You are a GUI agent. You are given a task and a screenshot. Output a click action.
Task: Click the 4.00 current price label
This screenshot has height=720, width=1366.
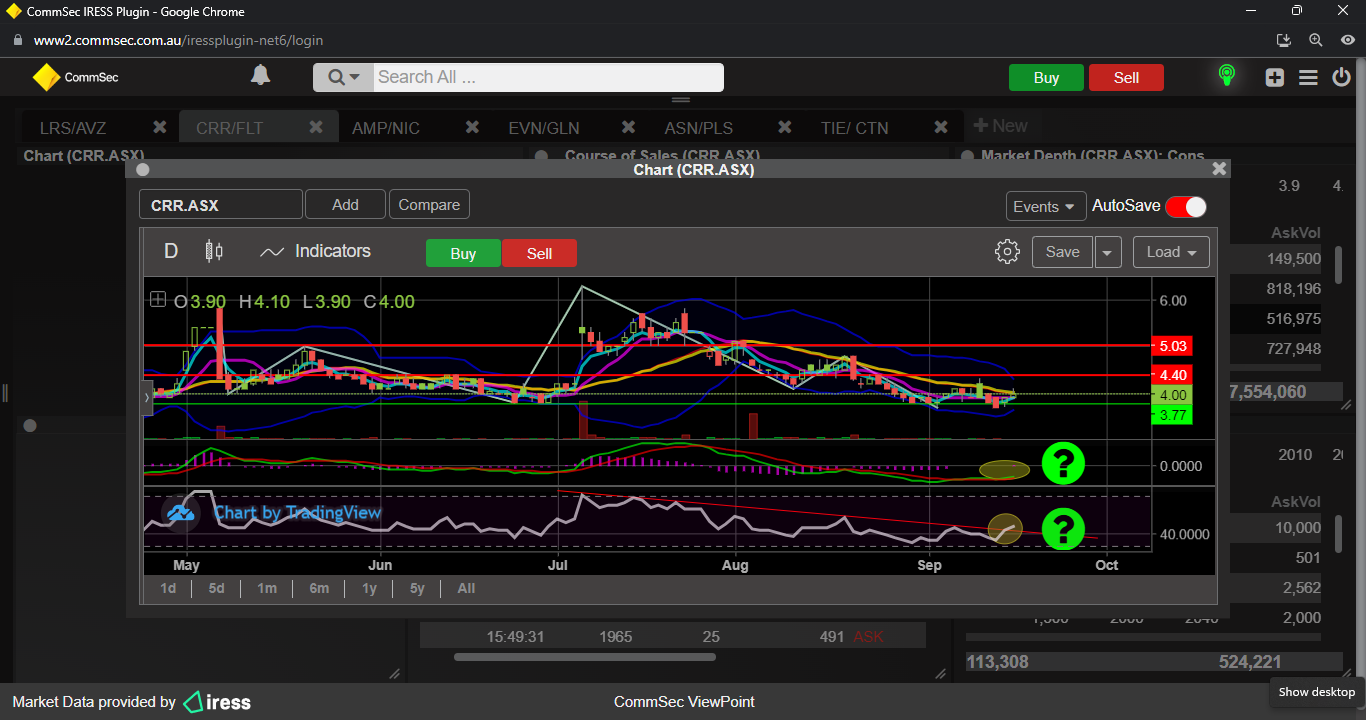[1173, 395]
